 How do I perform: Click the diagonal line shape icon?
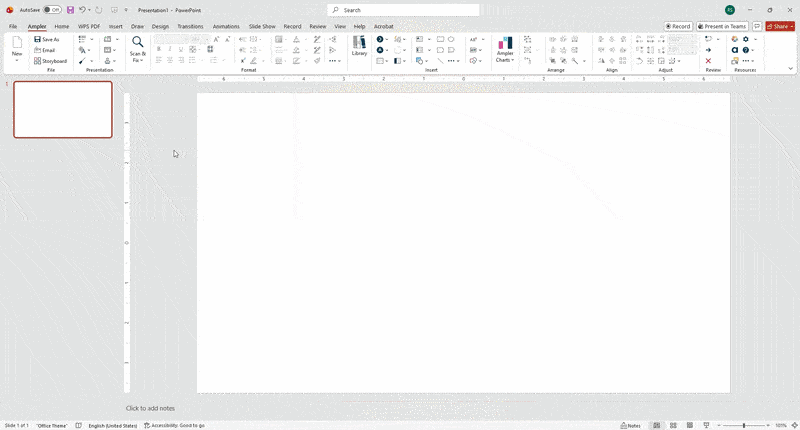(440, 61)
